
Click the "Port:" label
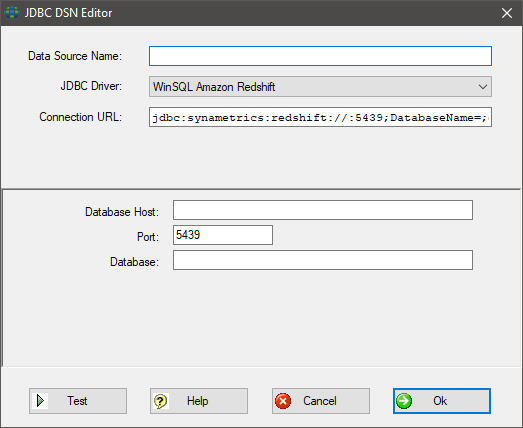point(148,237)
